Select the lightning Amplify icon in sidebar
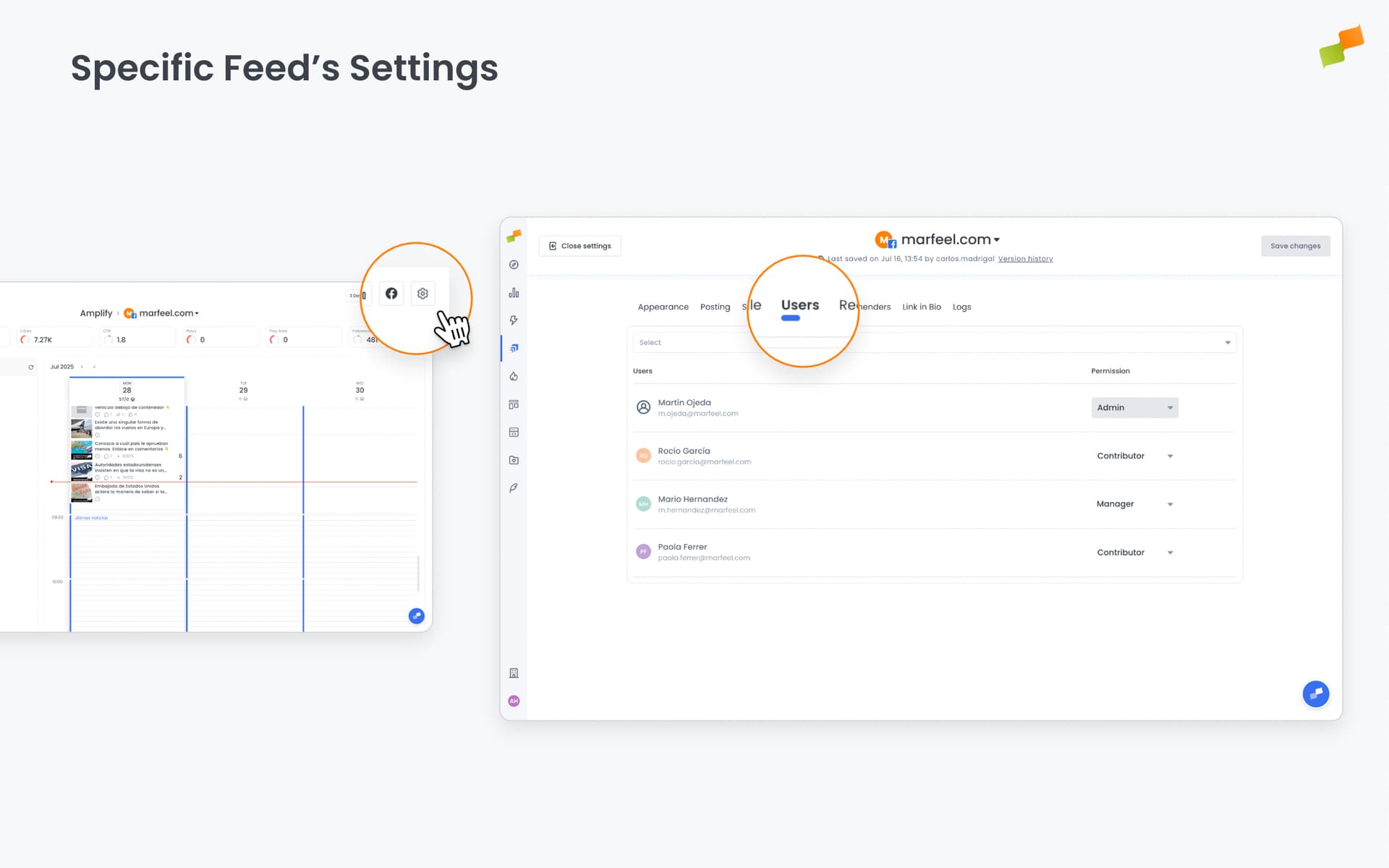The height and width of the screenshot is (868, 1389). point(514,320)
